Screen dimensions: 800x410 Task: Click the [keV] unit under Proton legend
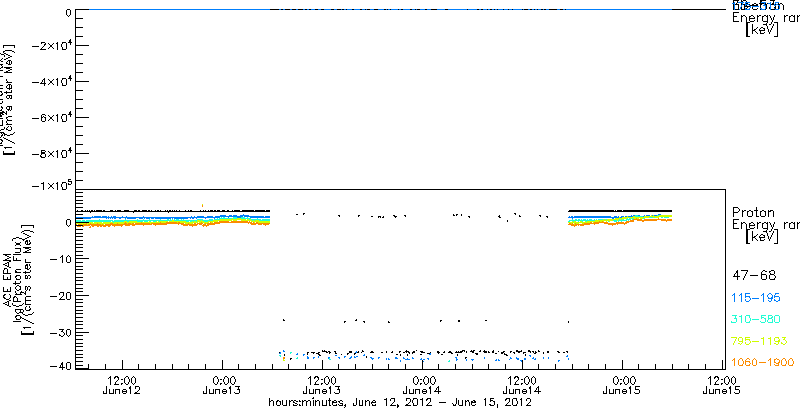[x=762, y=237]
